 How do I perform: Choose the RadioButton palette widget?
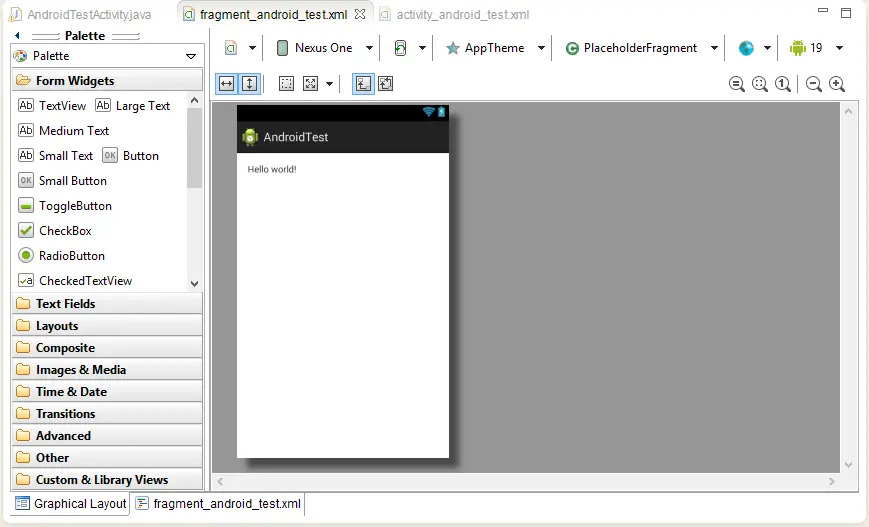coord(61,255)
